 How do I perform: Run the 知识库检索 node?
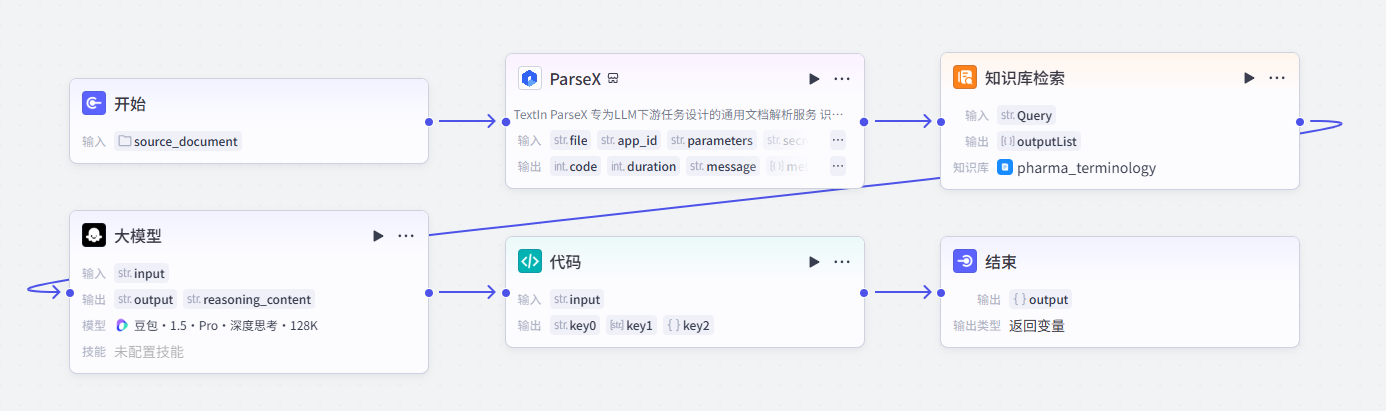1249,77
